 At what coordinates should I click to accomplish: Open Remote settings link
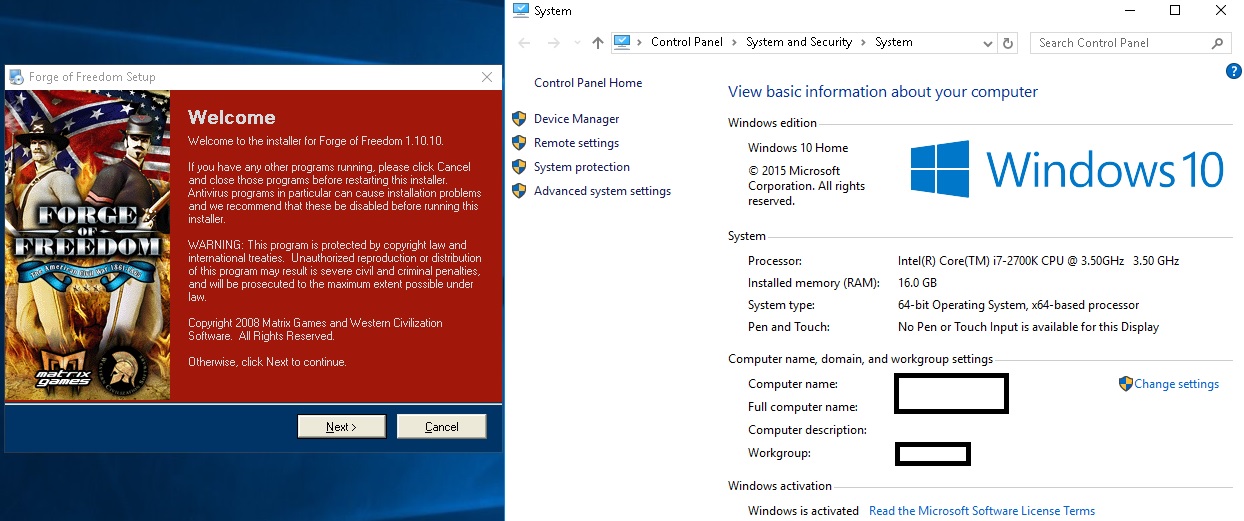point(576,143)
